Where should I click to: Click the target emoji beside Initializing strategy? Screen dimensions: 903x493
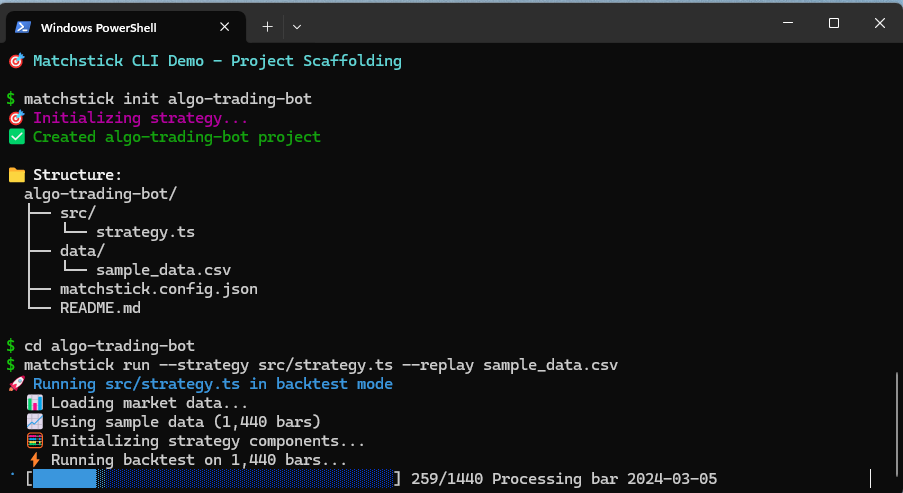(16, 117)
